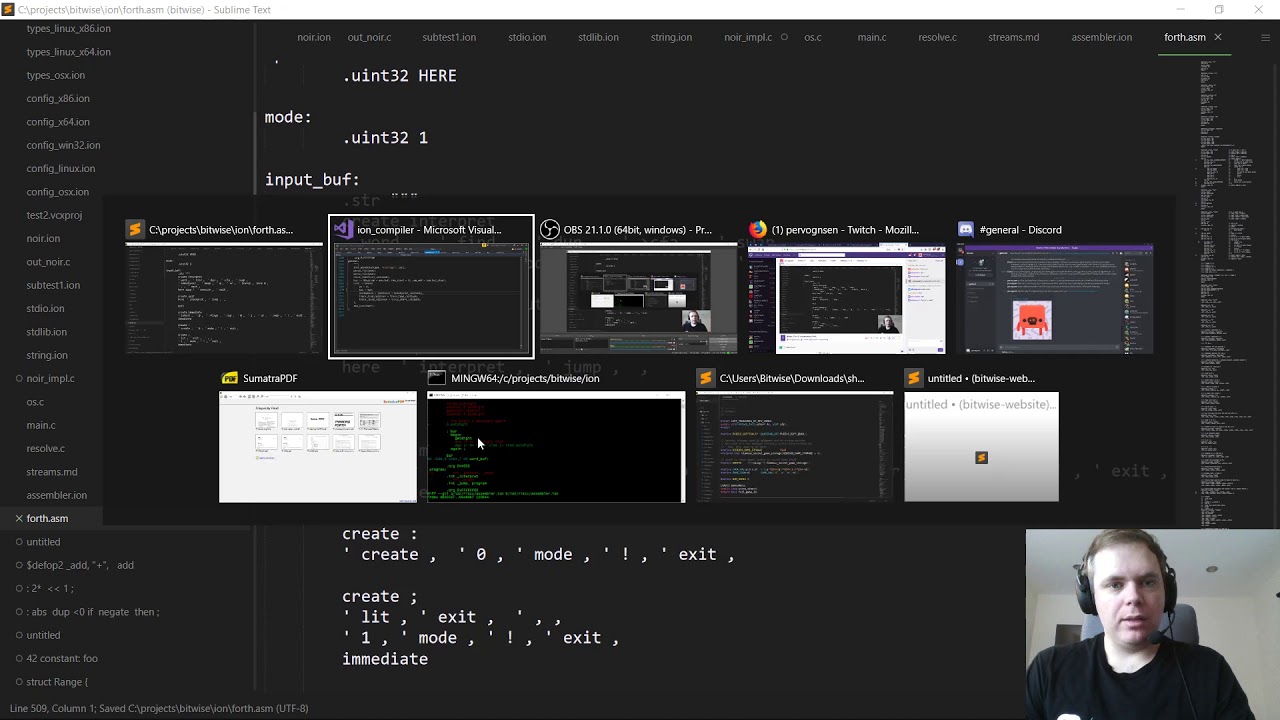Select config_win32.ion in sidebar
The image size is (1280, 720).
(x=63, y=145)
